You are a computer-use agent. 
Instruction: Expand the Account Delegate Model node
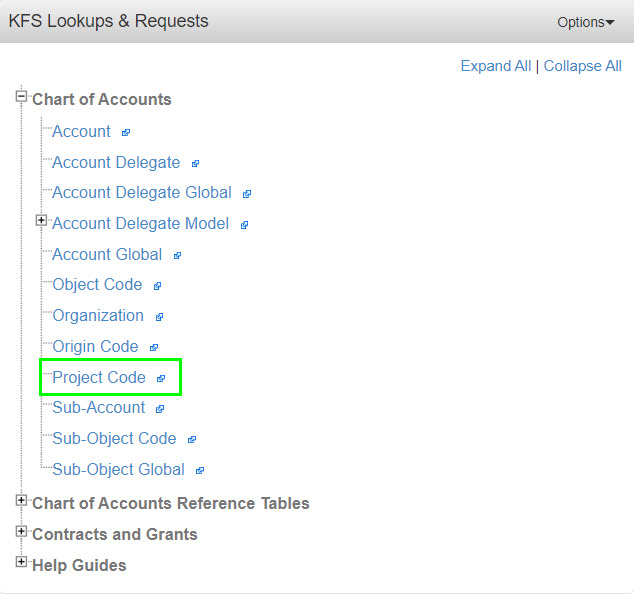41,220
